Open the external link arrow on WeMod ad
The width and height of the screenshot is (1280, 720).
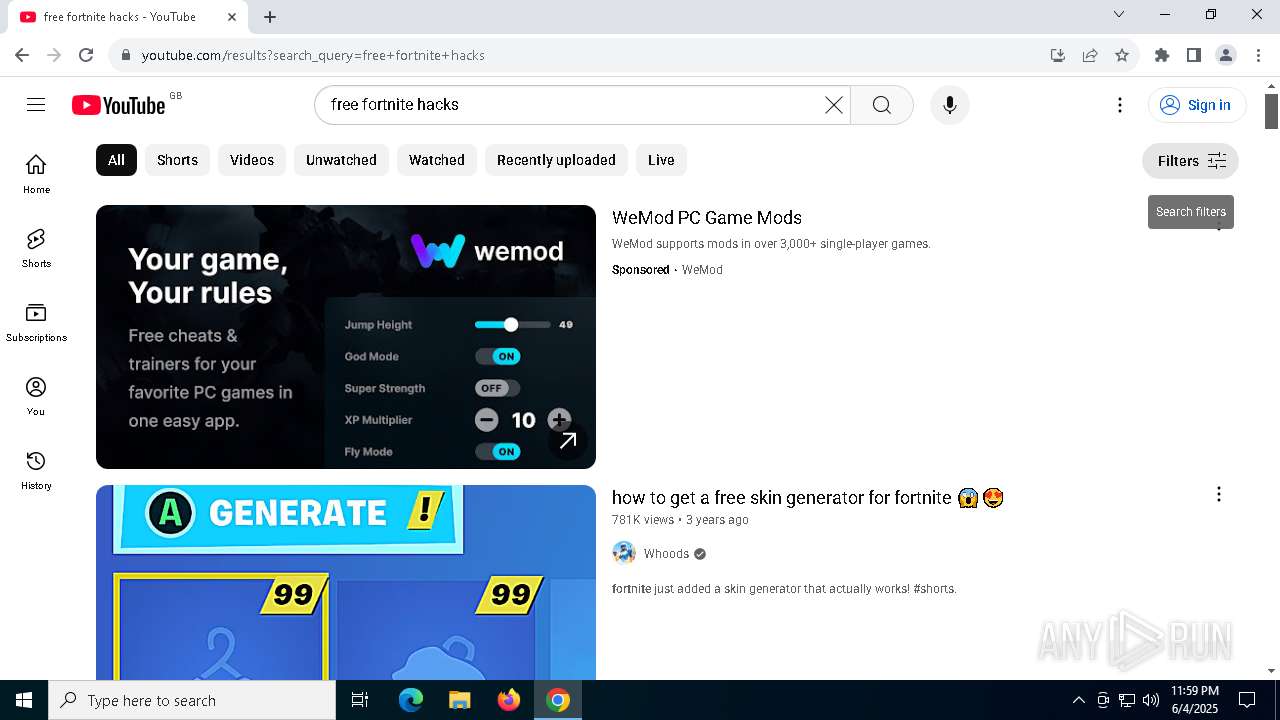click(x=568, y=441)
